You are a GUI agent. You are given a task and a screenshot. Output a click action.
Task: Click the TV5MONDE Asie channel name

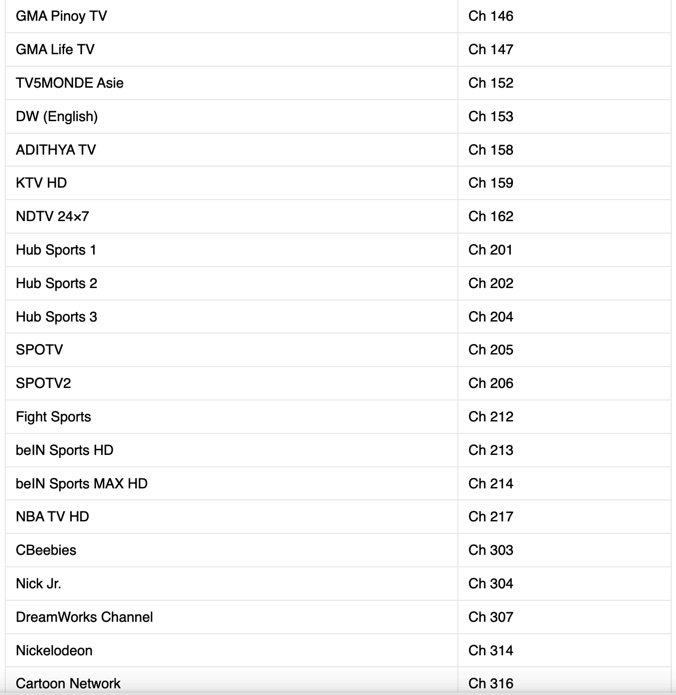click(70, 83)
